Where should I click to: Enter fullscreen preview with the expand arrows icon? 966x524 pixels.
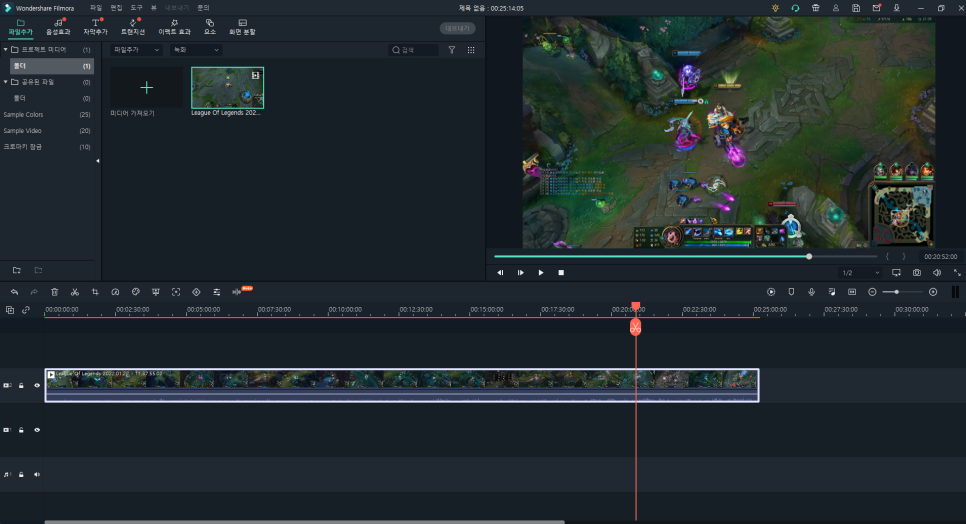957,272
